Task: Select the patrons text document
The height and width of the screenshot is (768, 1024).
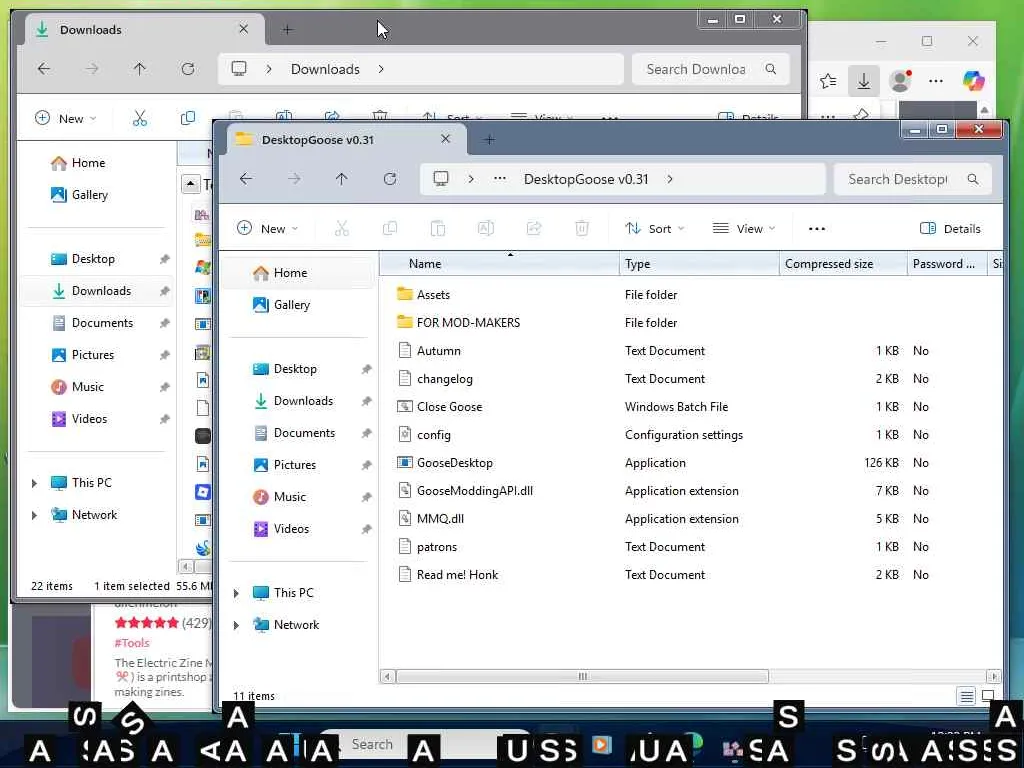Action: [x=427, y=547]
